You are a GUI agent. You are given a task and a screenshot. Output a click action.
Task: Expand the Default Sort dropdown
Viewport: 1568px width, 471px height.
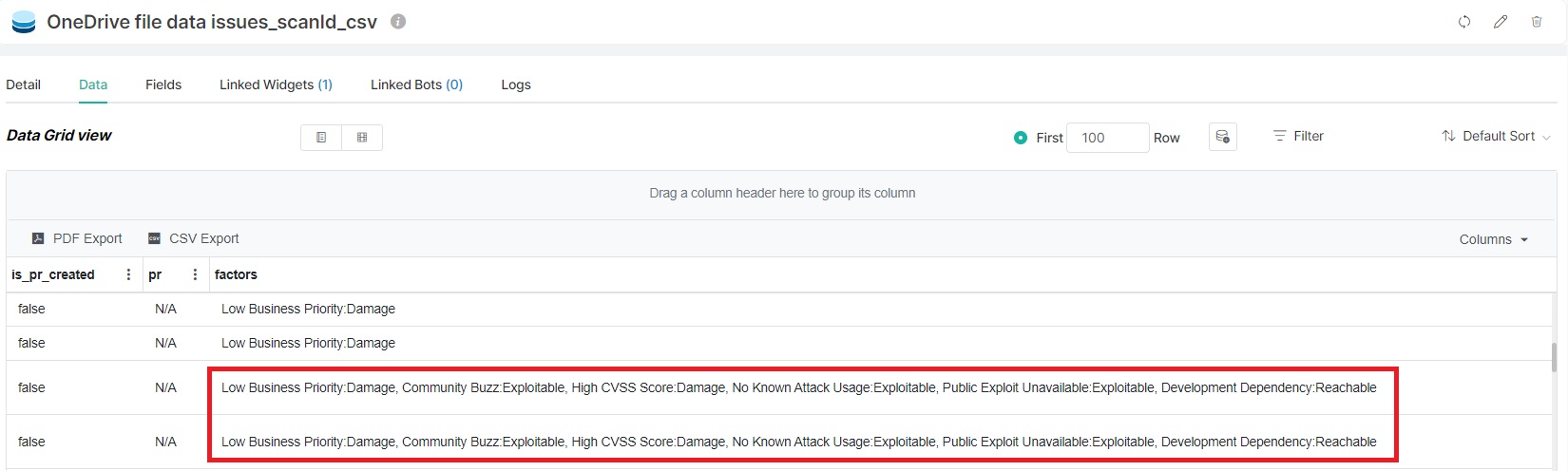click(x=1496, y=137)
